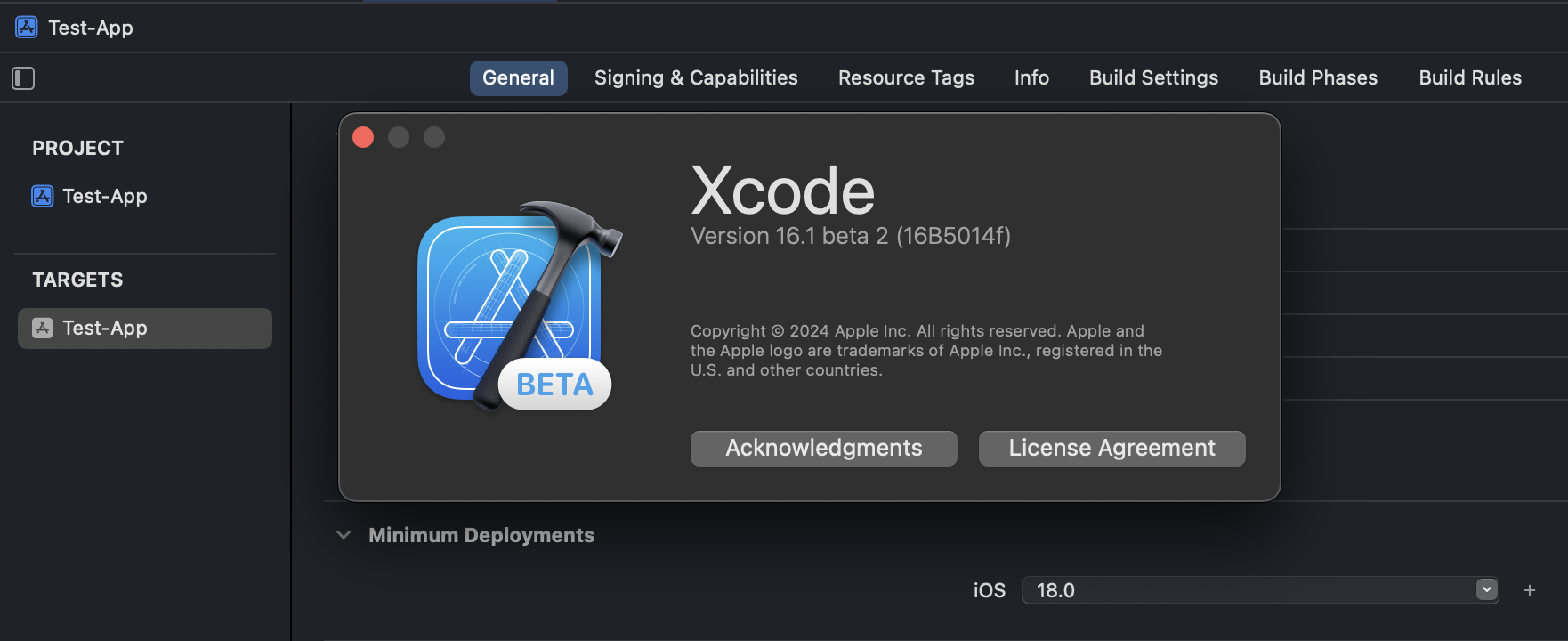Click the Xcode BETA hammer app icon
Image resolution: width=1568 pixels, height=641 pixels.
click(520, 306)
